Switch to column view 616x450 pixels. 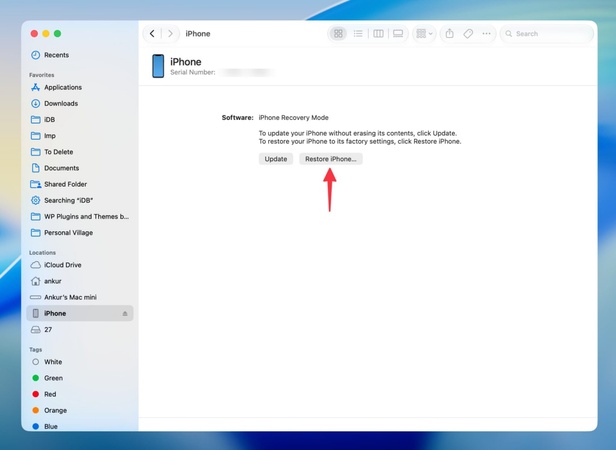tap(378, 34)
